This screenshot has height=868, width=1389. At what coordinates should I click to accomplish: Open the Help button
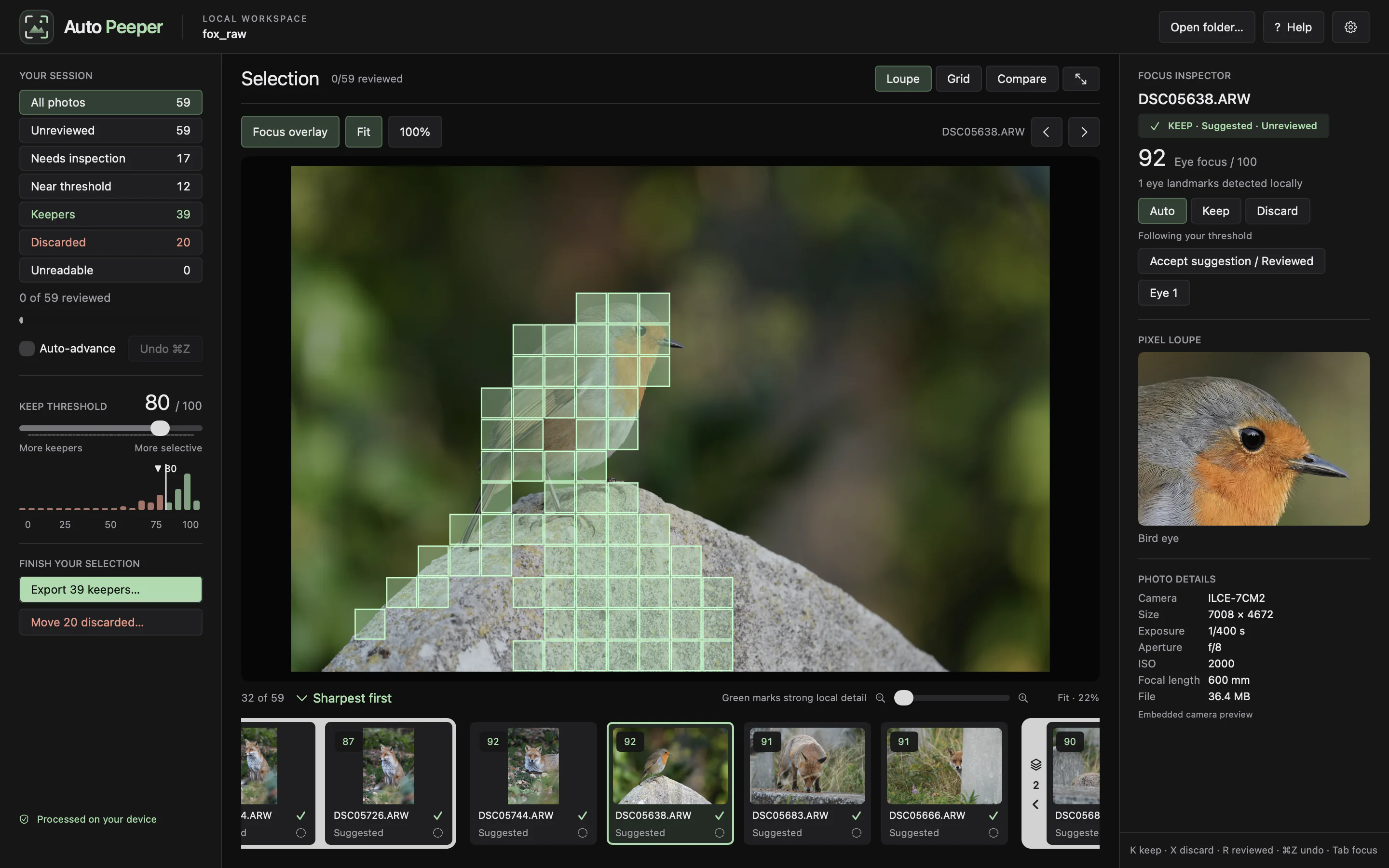[1293, 27]
